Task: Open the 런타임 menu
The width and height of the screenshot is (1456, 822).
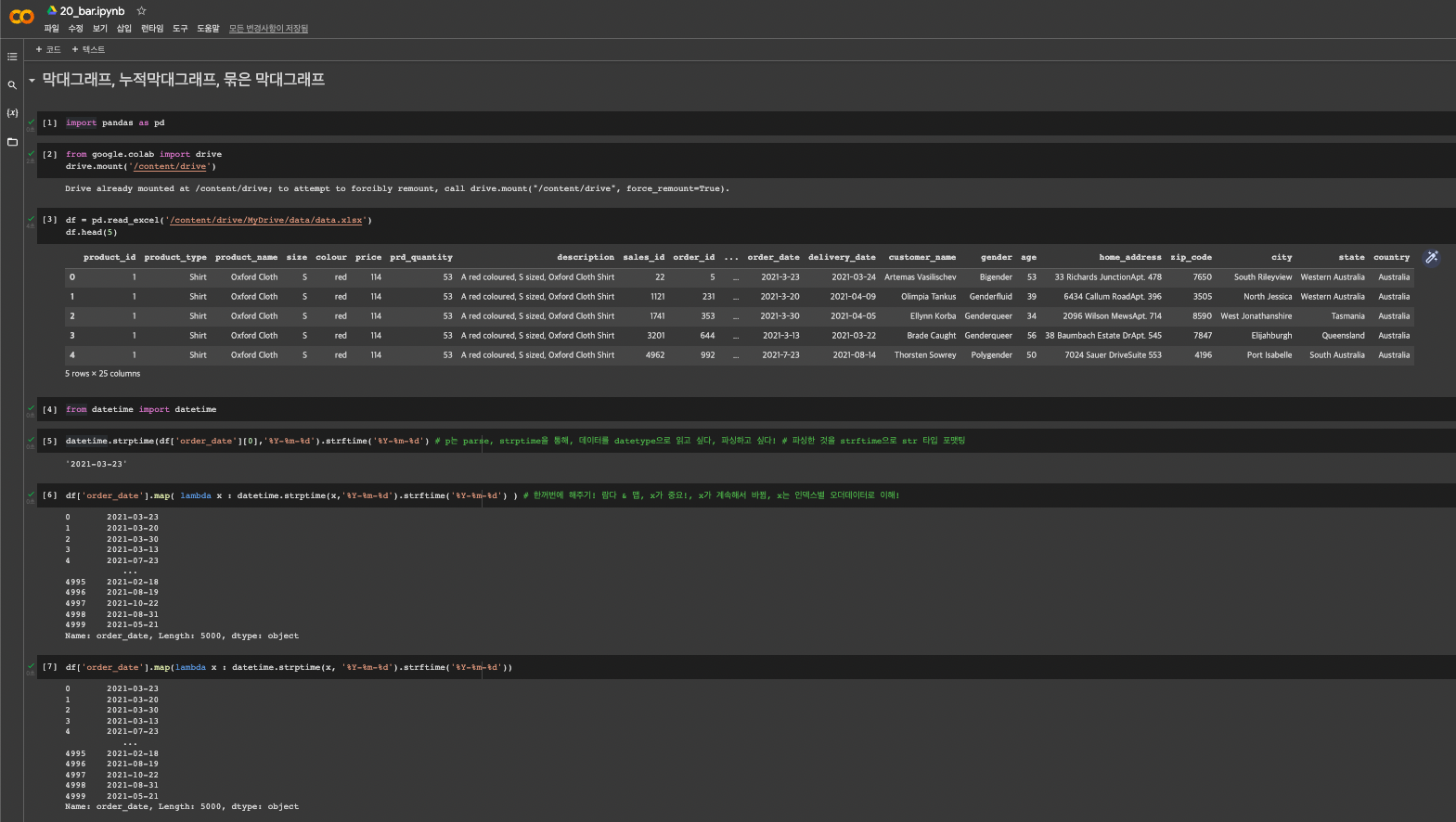Action: coord(152,29)
